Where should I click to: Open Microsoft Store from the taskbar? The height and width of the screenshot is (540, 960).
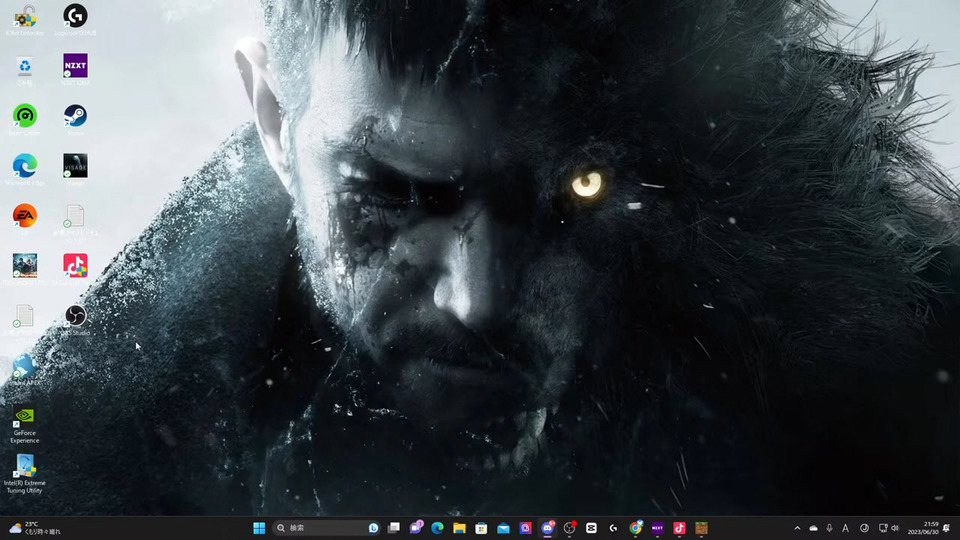(x=481, y=528)
